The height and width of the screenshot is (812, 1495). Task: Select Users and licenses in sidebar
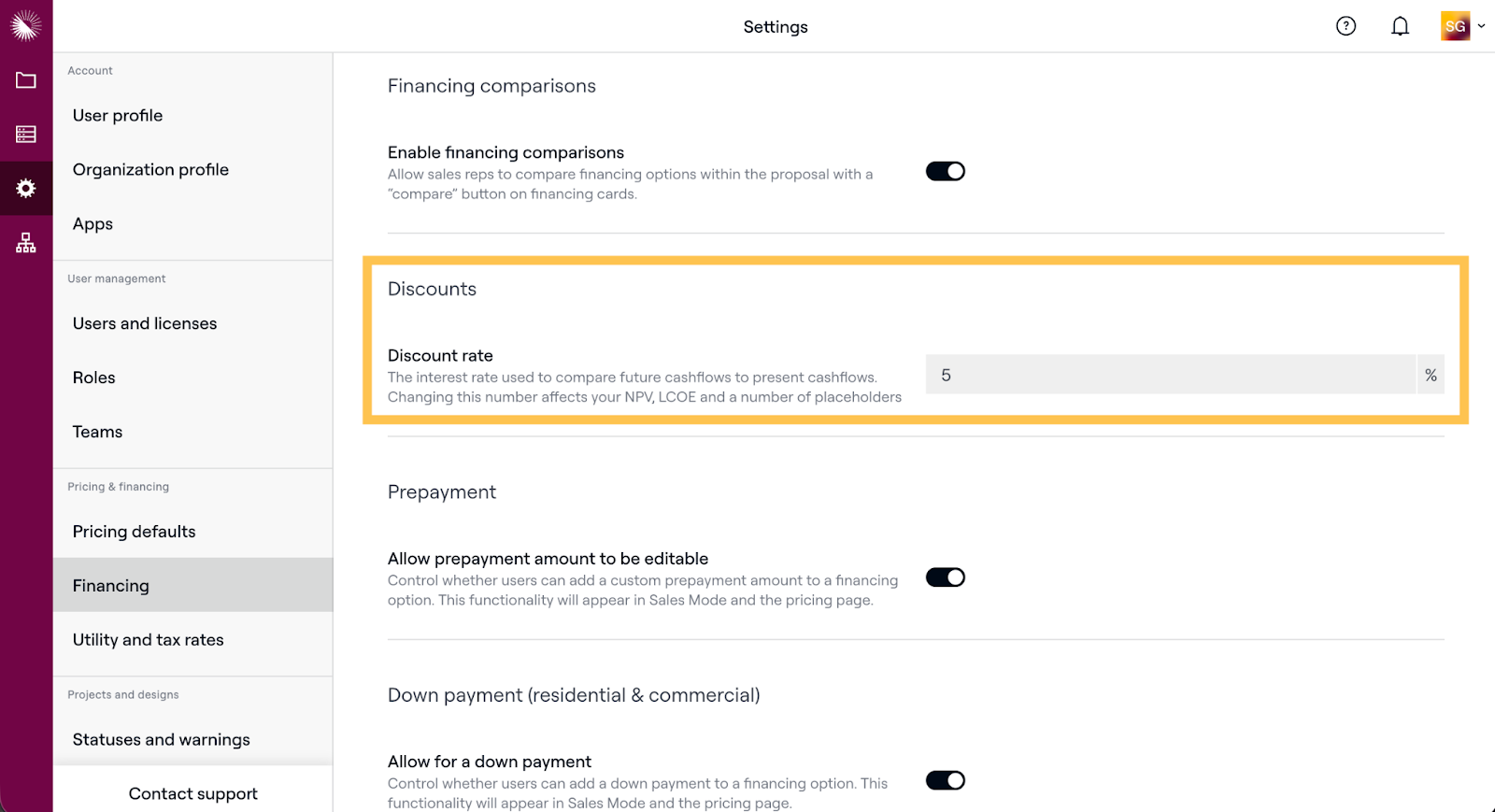[145, 323]
